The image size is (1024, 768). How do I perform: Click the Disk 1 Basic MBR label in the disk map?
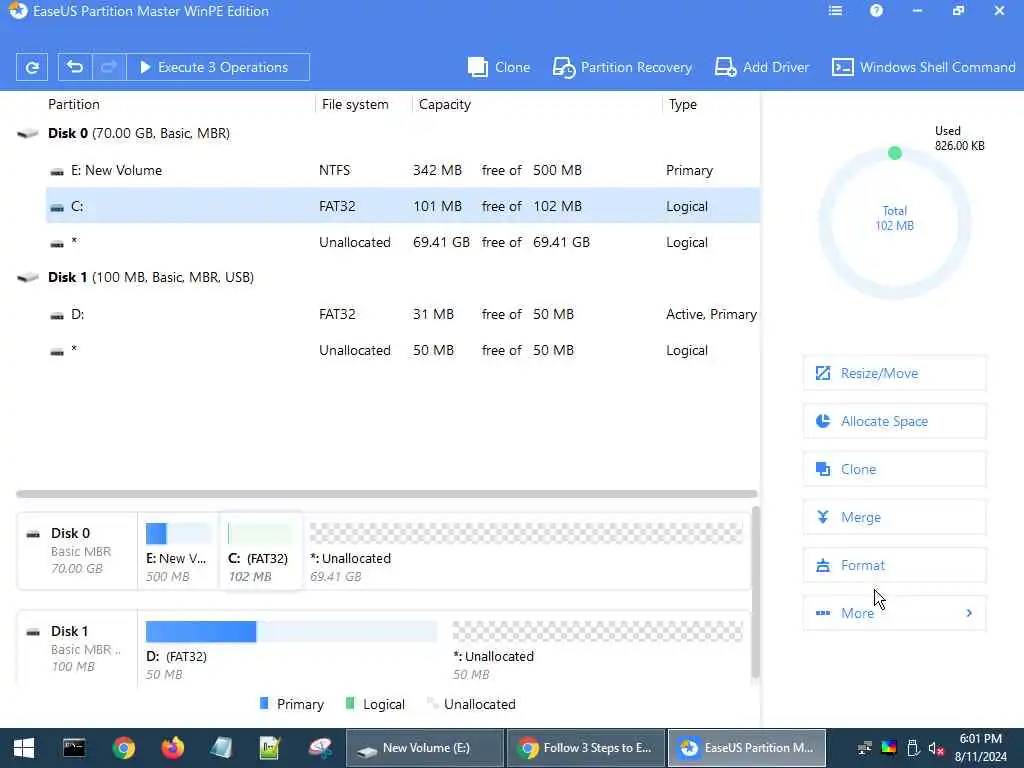77,649
